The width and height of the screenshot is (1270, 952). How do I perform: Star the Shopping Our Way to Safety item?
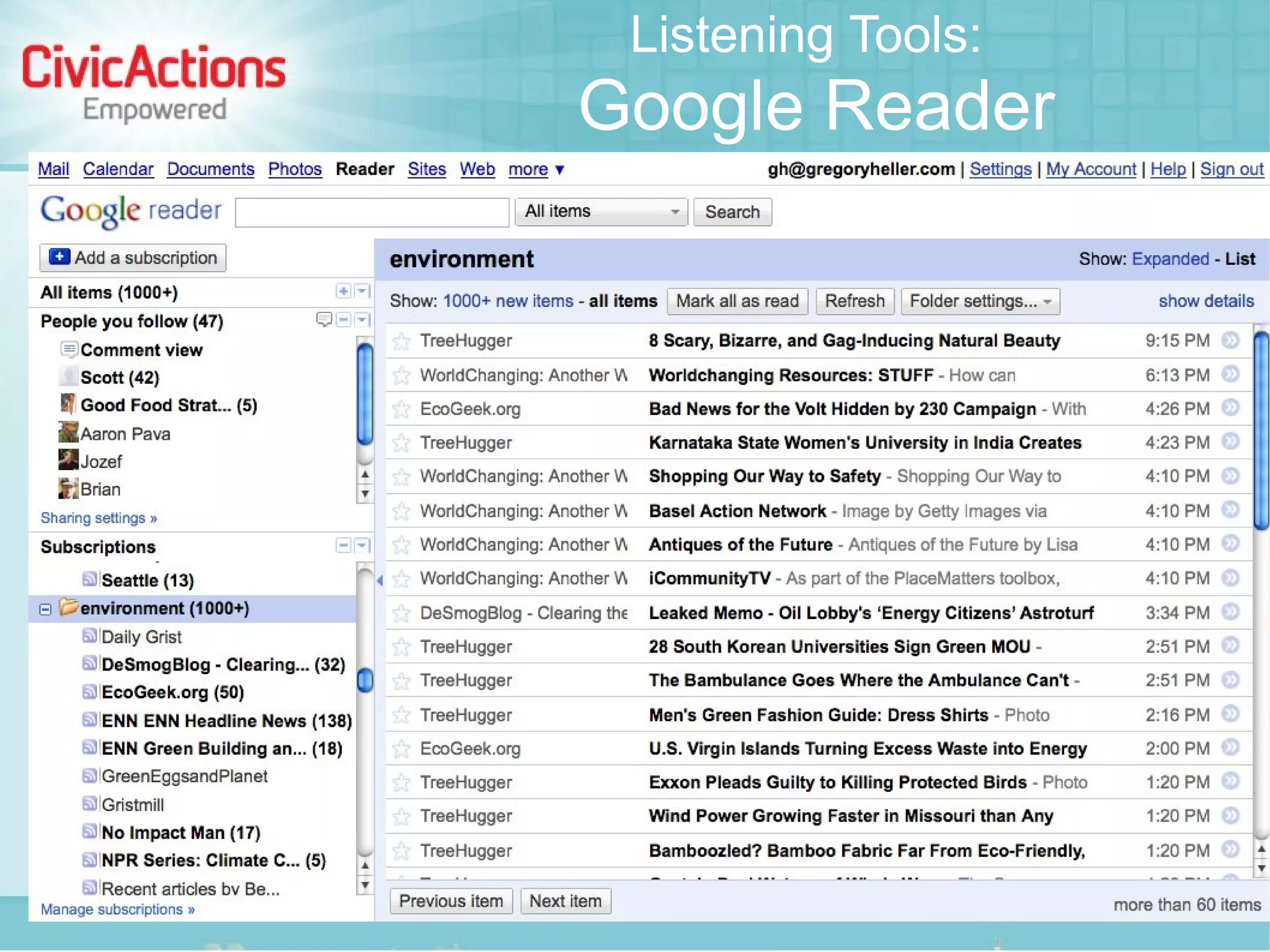coord(402,477)
